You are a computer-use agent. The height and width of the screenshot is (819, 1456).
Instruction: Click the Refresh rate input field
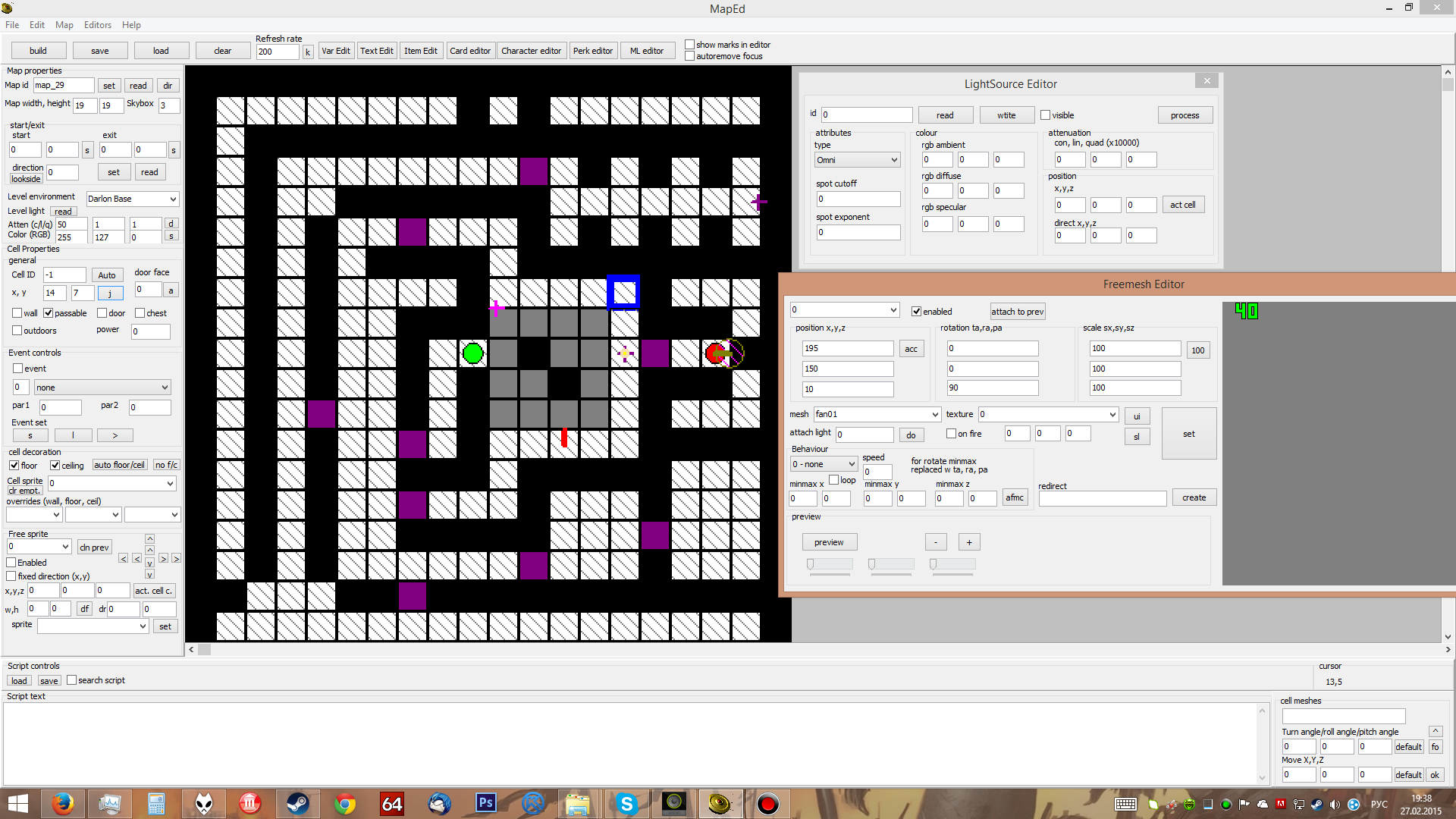[x=277, y=52]
